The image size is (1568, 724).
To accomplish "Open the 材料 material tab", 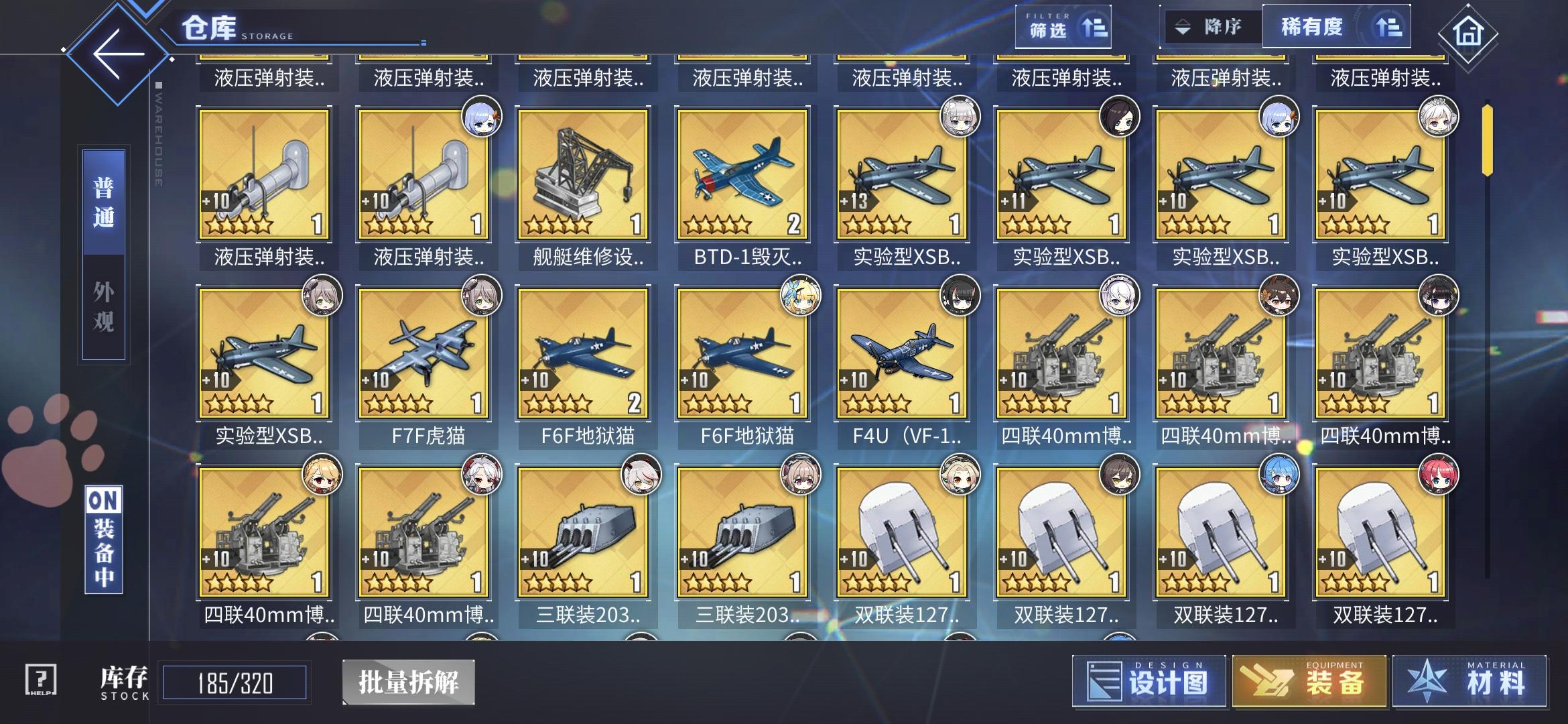I will pyautogui.click(x=1469, y=682).
